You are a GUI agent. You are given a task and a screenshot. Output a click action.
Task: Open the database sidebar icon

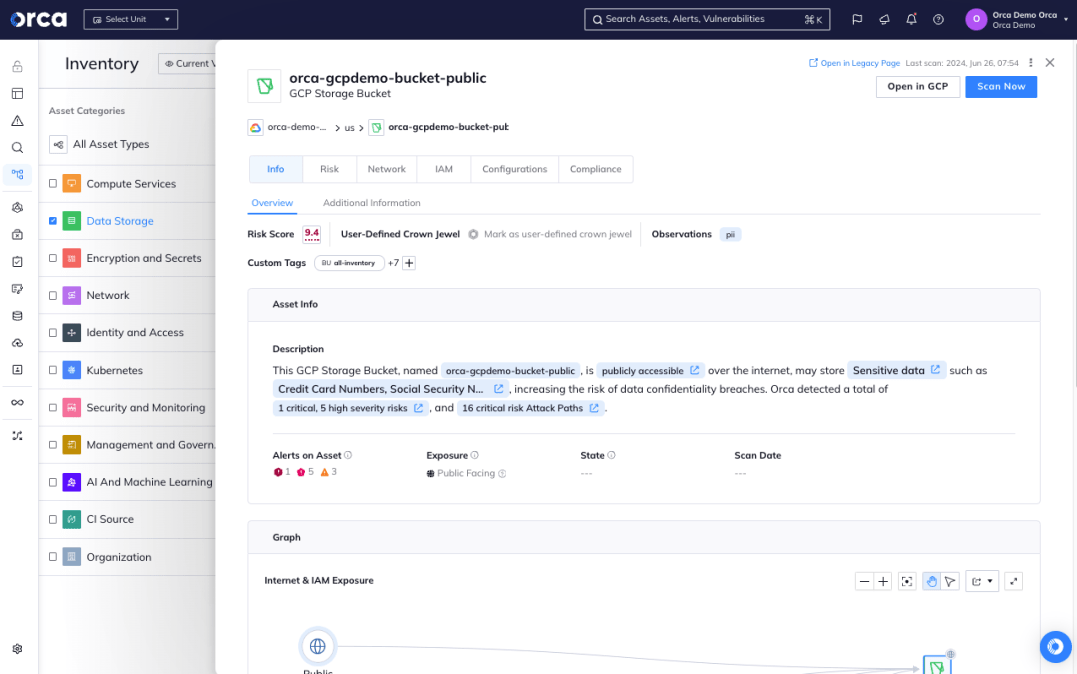pos(18,316)
